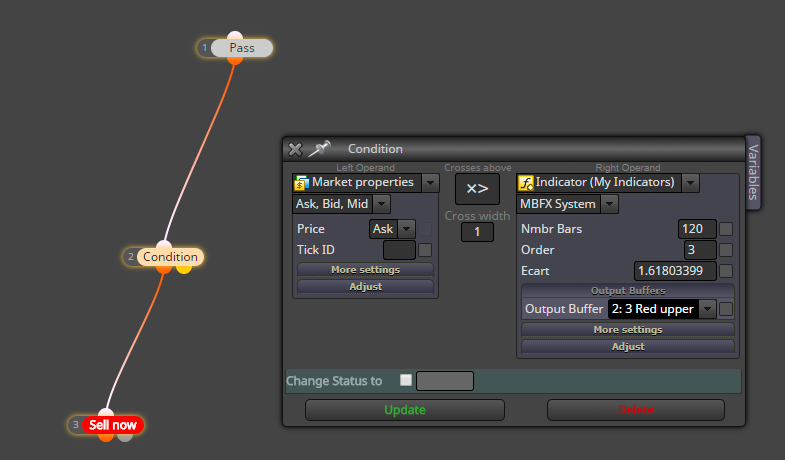Click the Indicator function icon in Right Operand
This screenshot has width=785, height=460.
[x=525, y=183]
